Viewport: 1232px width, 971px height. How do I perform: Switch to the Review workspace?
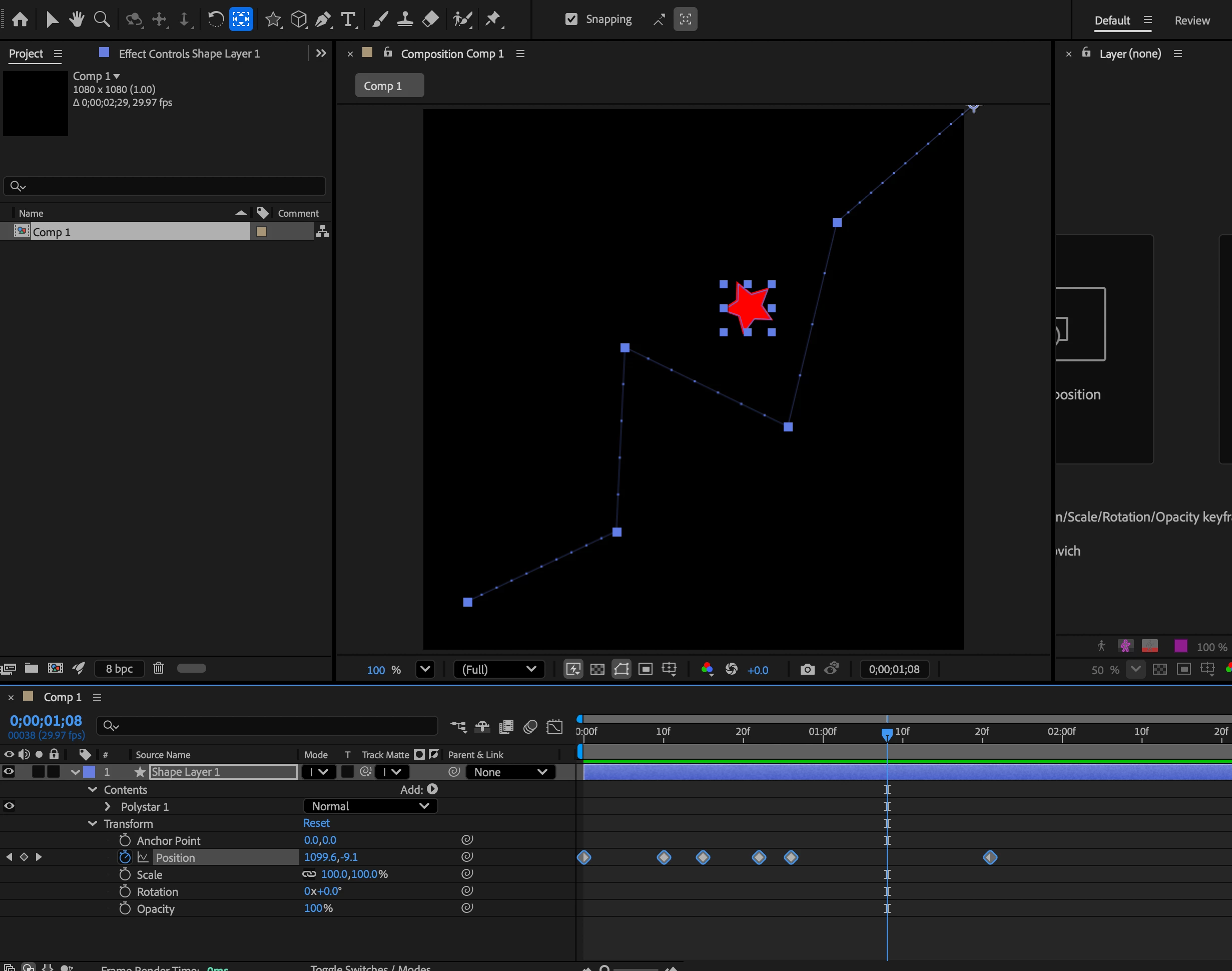pyautogui.click(x=1191, y=21)
